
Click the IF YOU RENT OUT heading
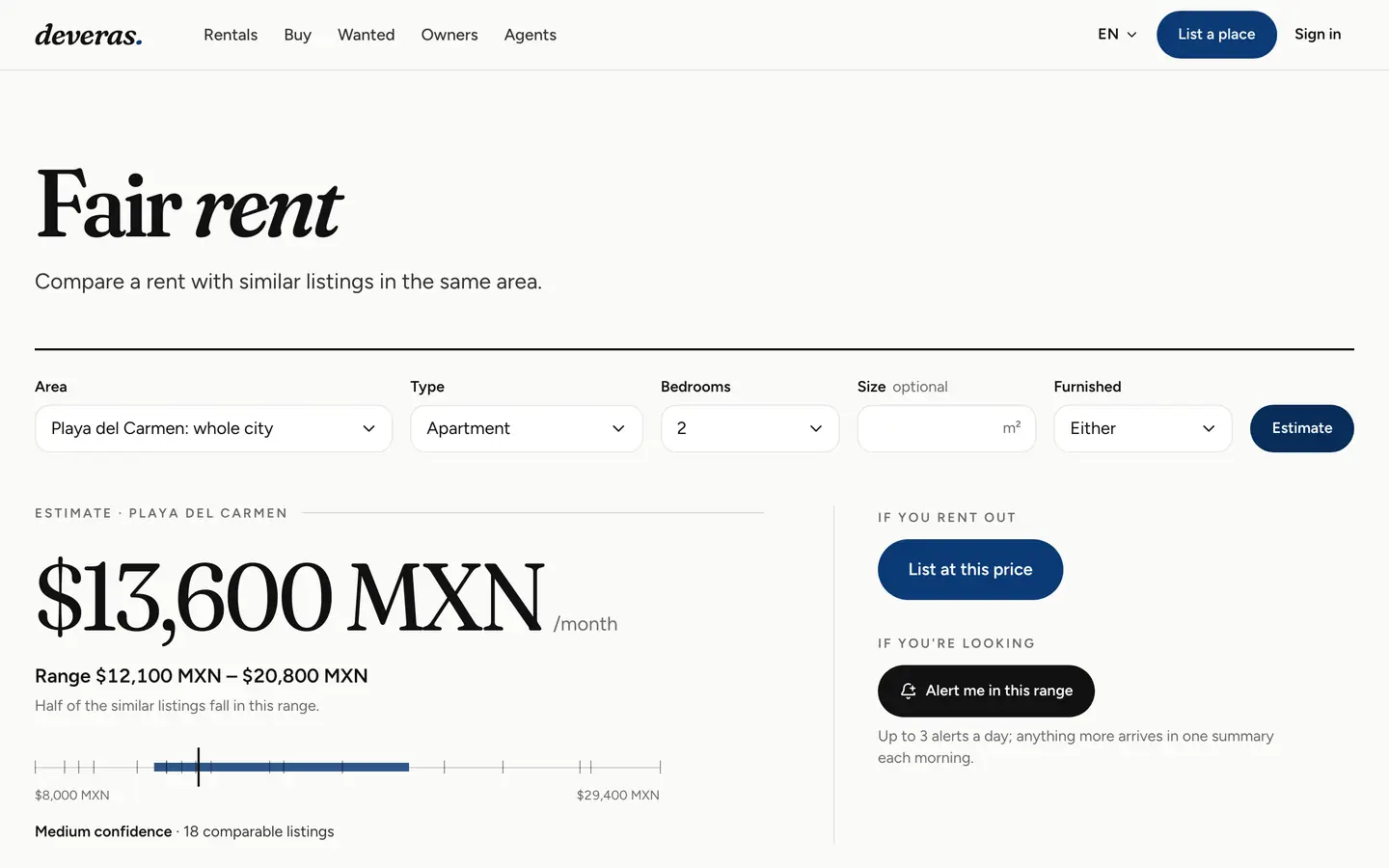coord(947,518)
